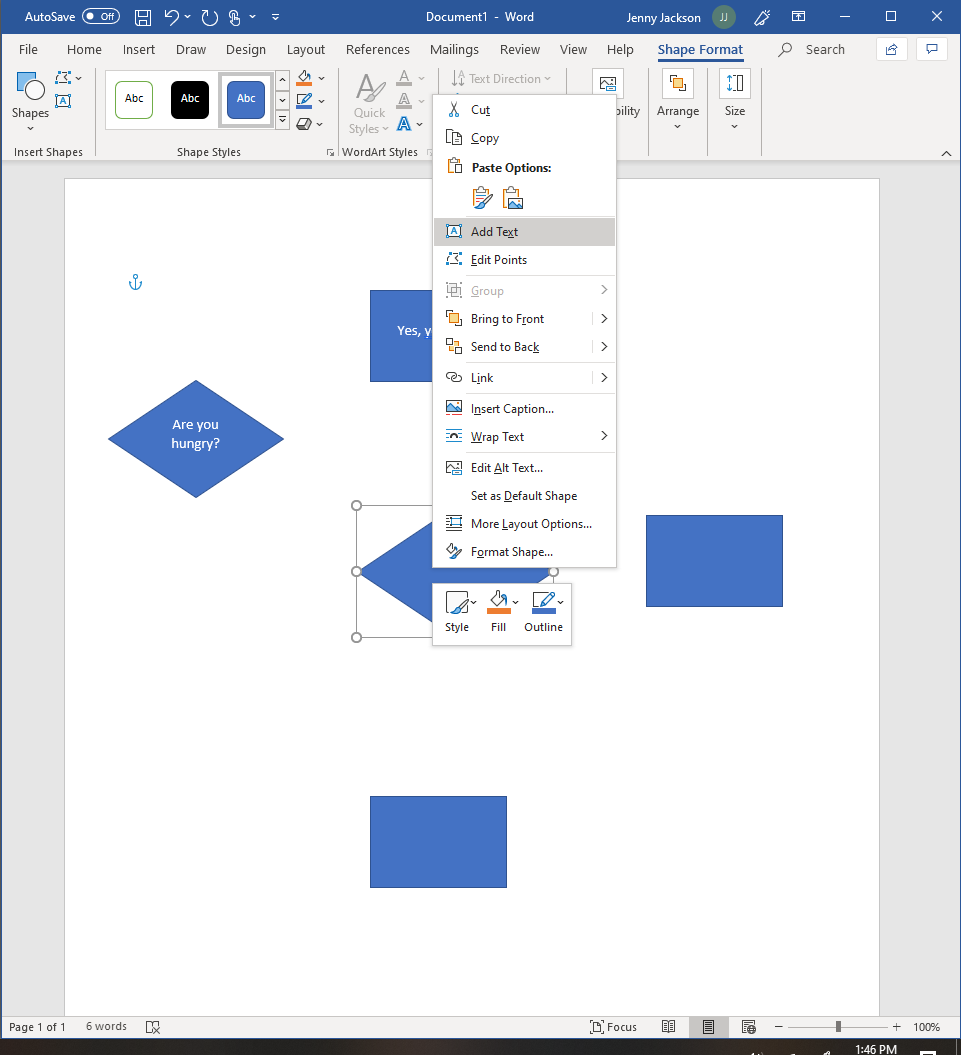Click the Save icon in title bar
Screen dimensions: 961x1055
tap(143, 17)
